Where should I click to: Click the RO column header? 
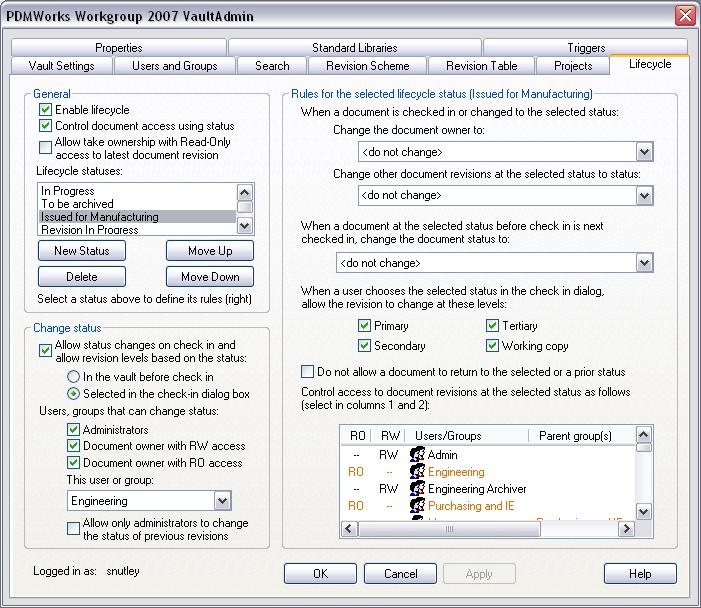(x=356, y=435)
